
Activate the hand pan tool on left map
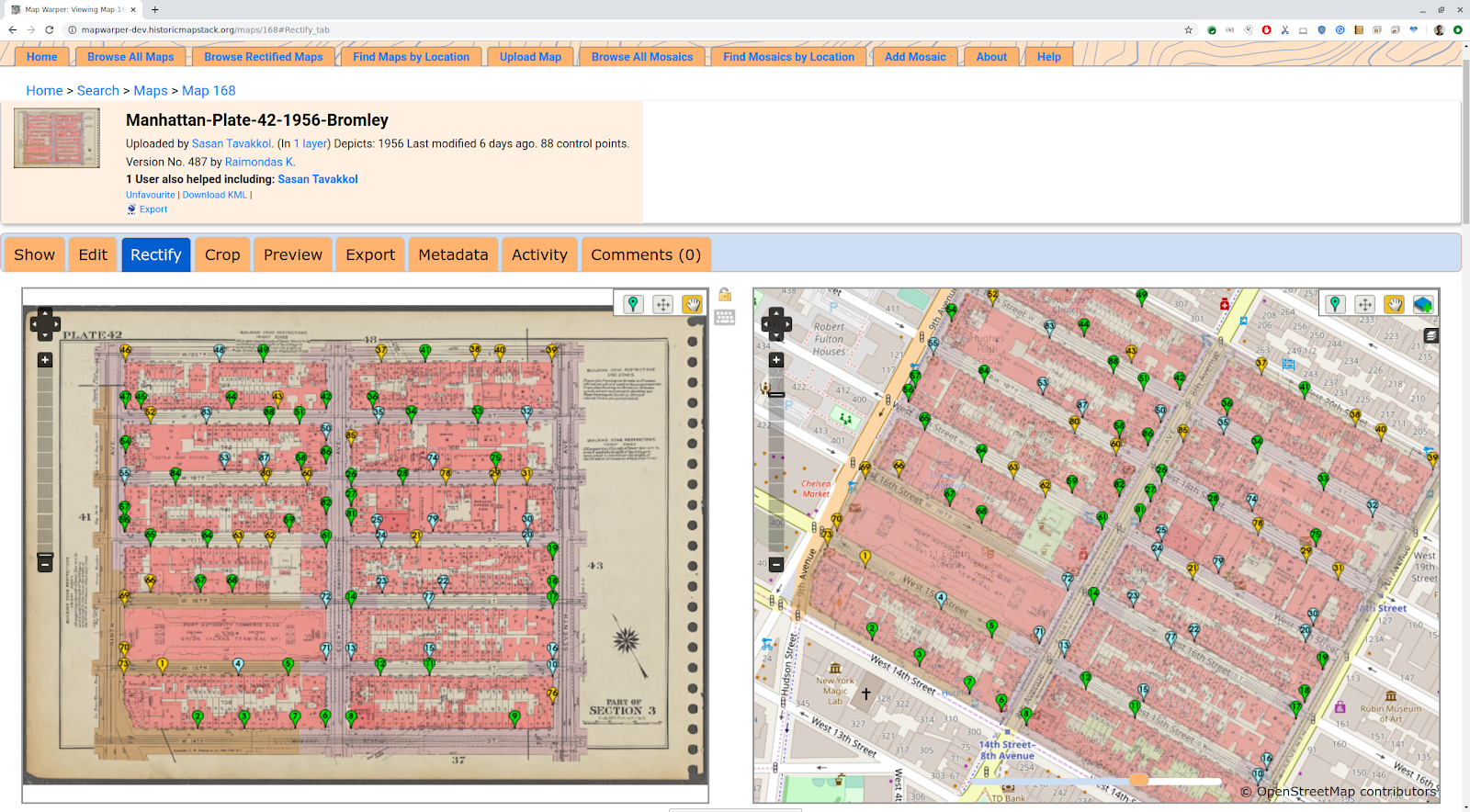692,304
